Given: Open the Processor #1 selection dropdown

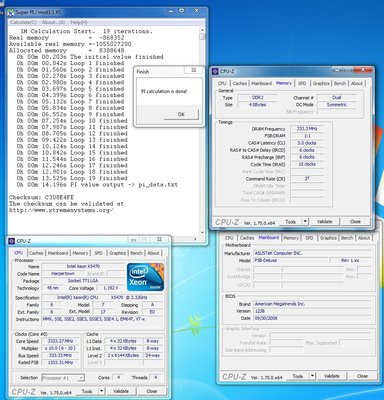Looking at the screenshot, I should pos(63,378).
